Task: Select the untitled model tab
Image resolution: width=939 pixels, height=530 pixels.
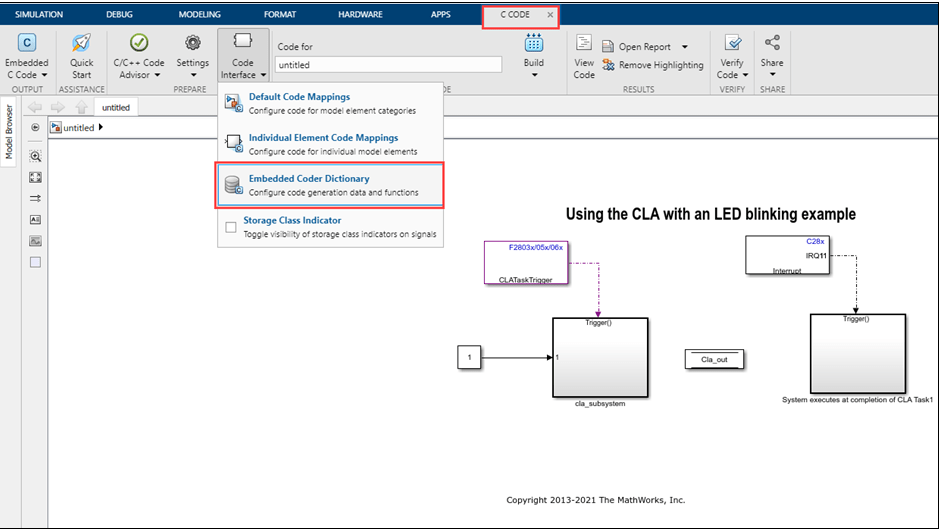Action: click(116, 108)
